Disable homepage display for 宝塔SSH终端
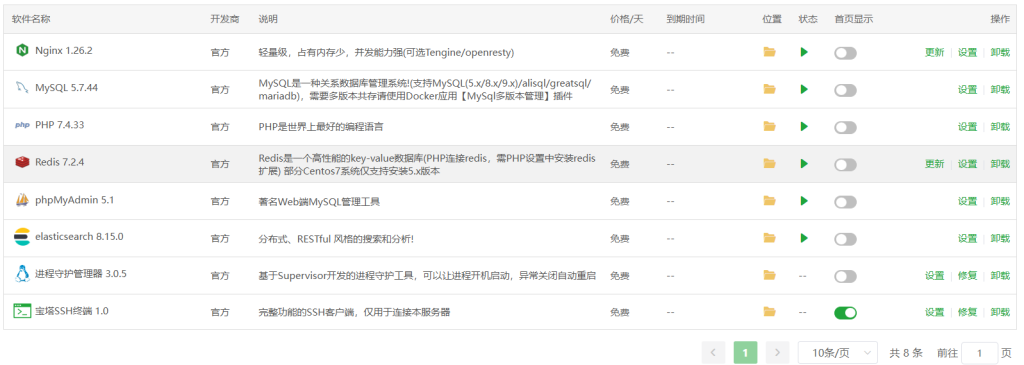 tap(845, 313)
